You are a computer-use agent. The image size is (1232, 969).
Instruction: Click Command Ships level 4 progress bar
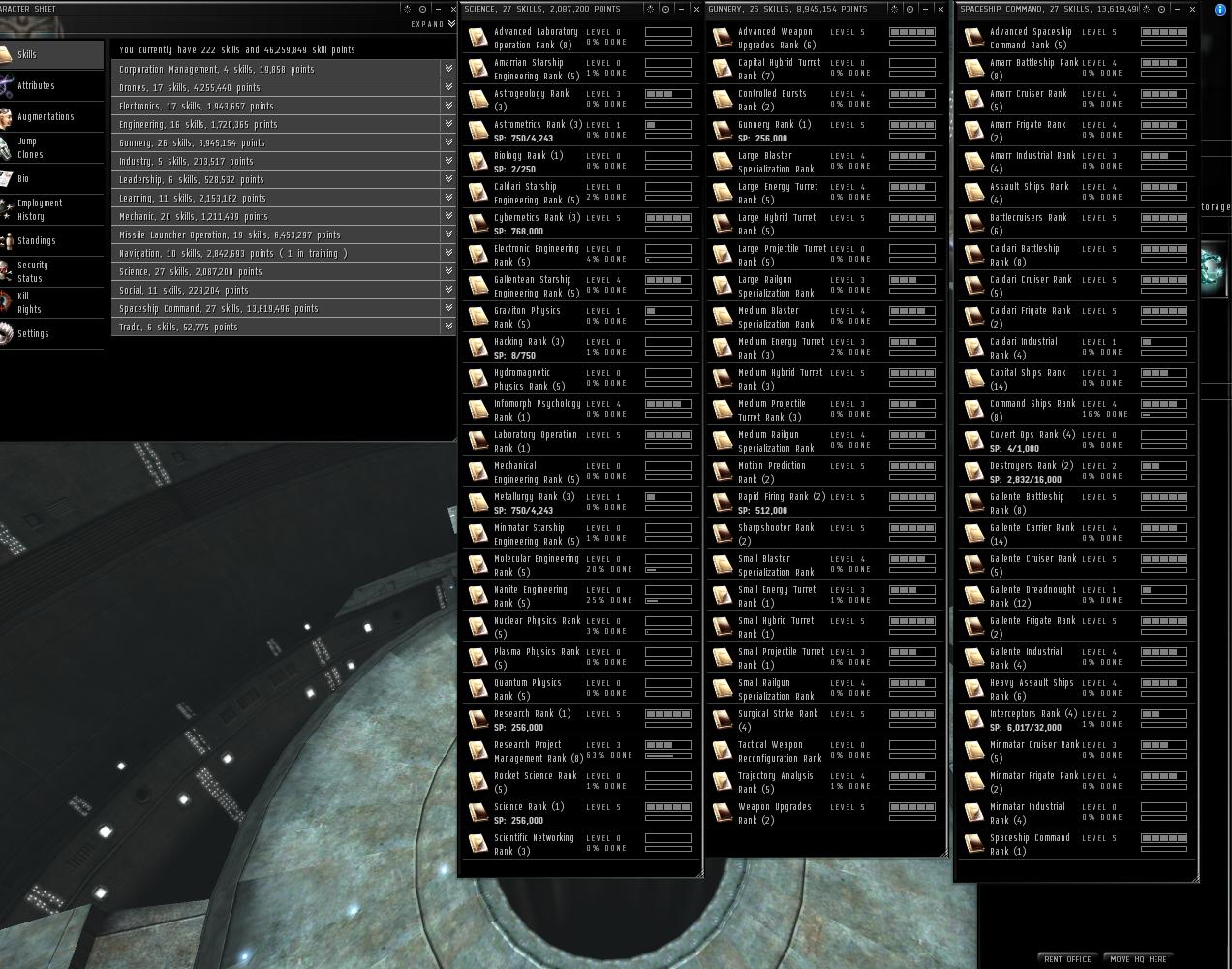click(1164, 404)
